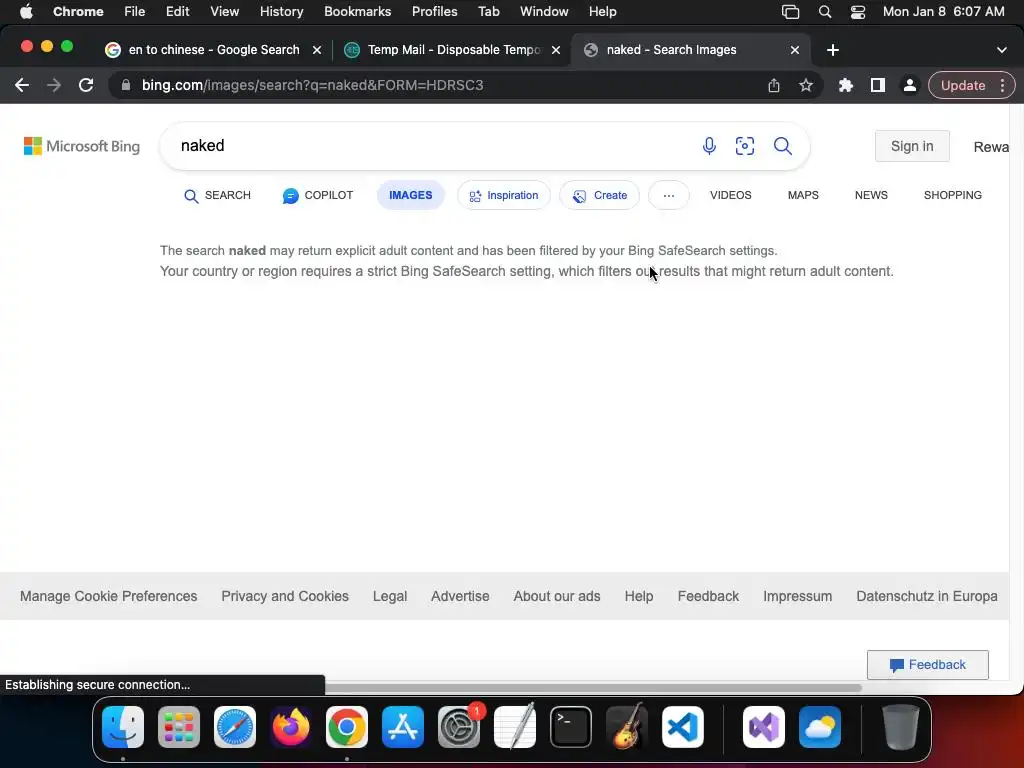Open About our ads link

556,596
